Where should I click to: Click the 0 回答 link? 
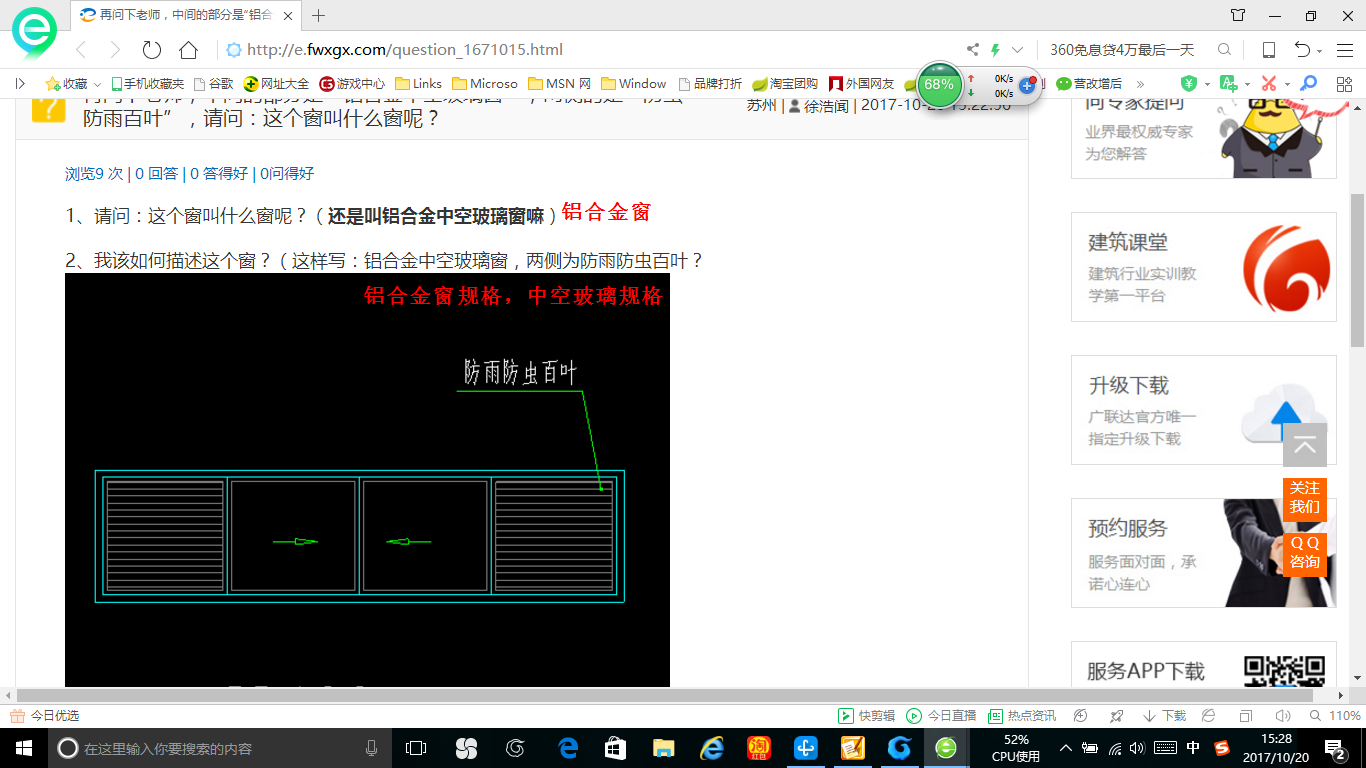click(x=157, y=173)
